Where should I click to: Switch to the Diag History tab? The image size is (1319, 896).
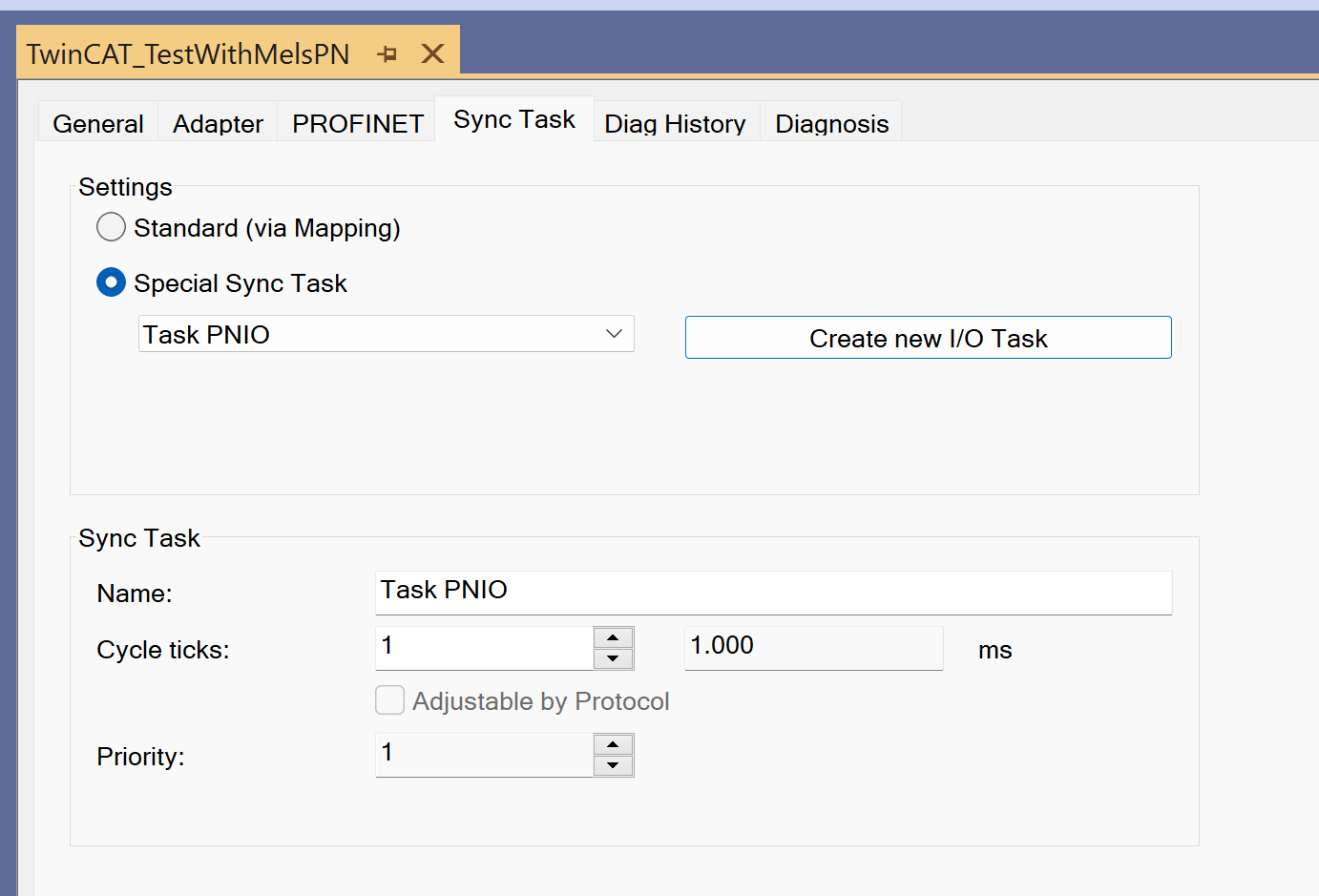[675, 123]
